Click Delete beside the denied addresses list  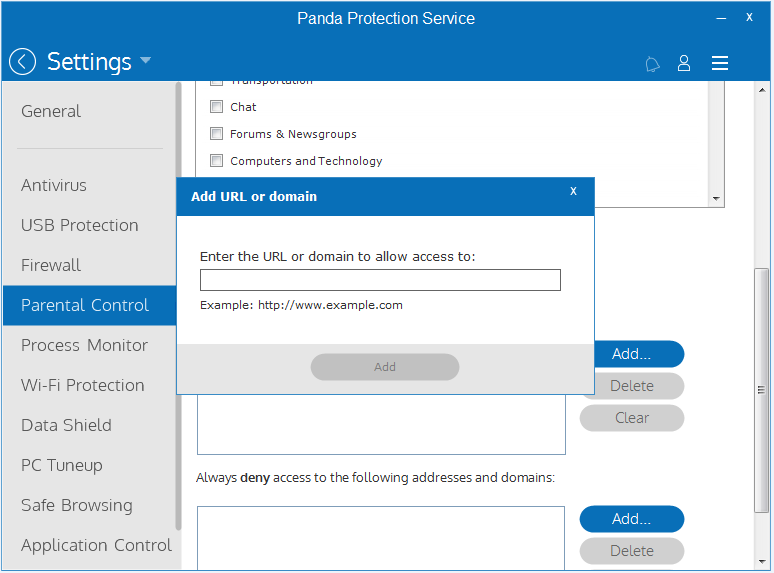[632, 551]
